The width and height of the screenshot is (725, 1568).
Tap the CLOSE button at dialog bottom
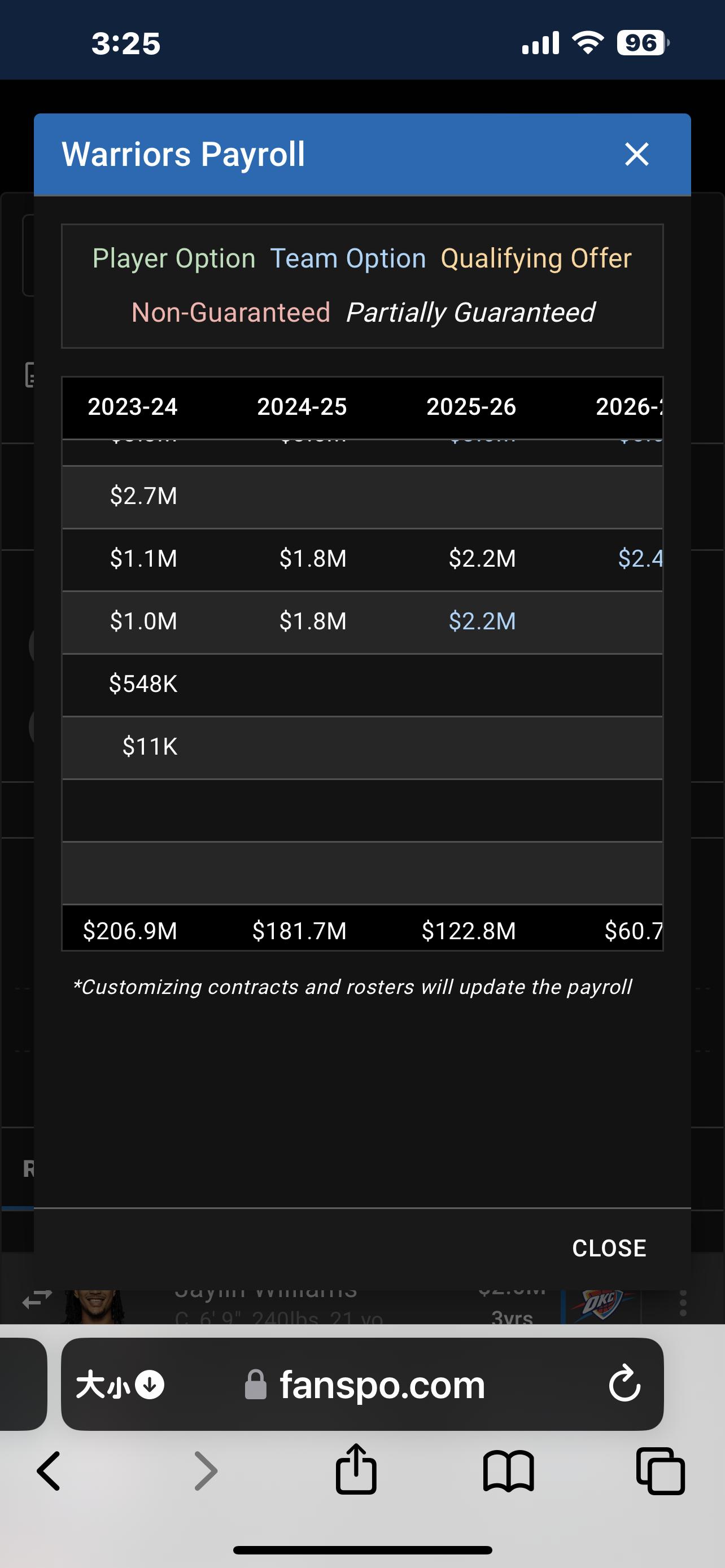point(609,1248)
